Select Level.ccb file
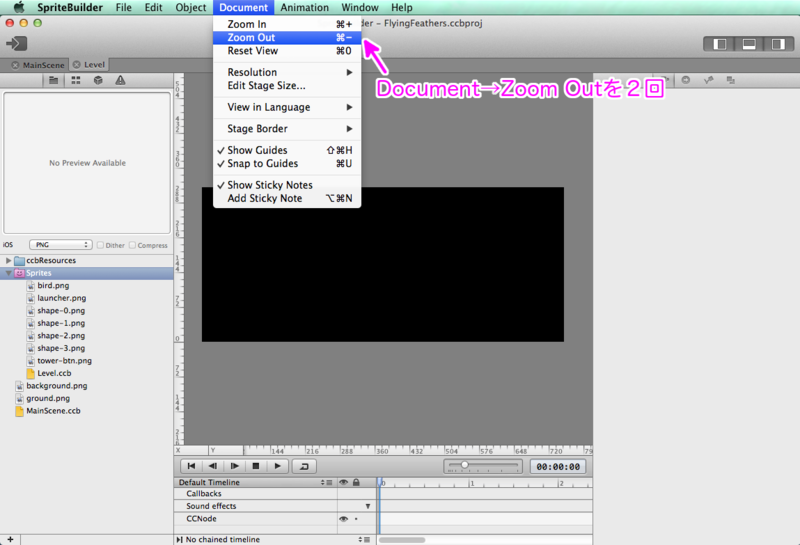The image size is (800, 545). (54, 373)
